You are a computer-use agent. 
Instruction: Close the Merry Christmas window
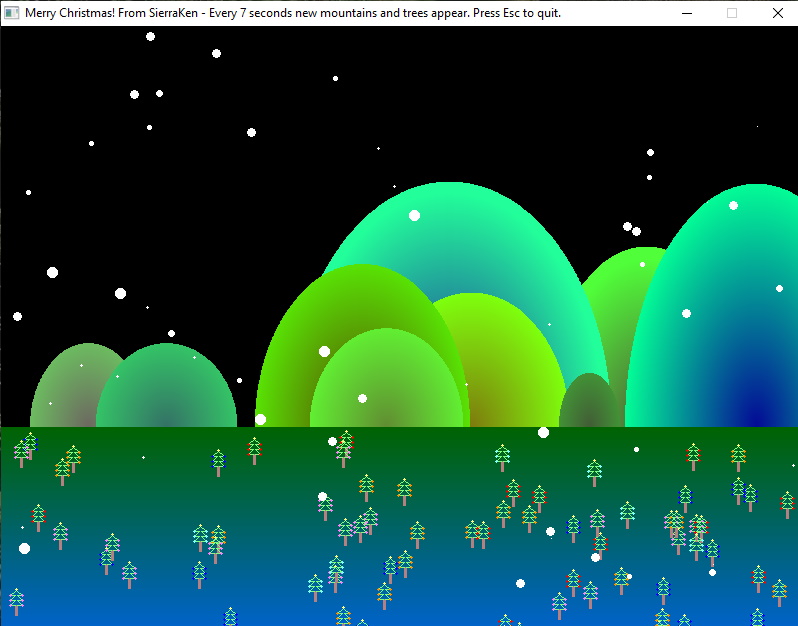click(778, 13)
